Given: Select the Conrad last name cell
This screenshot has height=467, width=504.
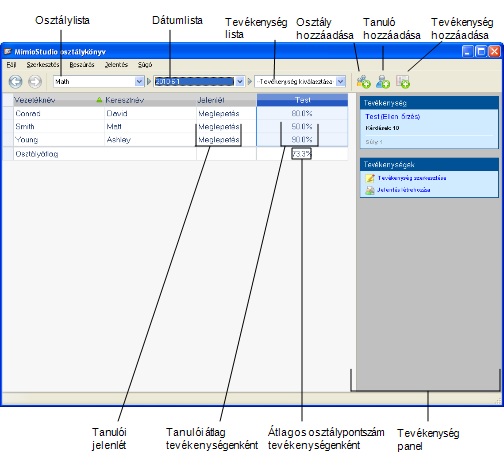Looking at the screenshot, I should (59, 113).
